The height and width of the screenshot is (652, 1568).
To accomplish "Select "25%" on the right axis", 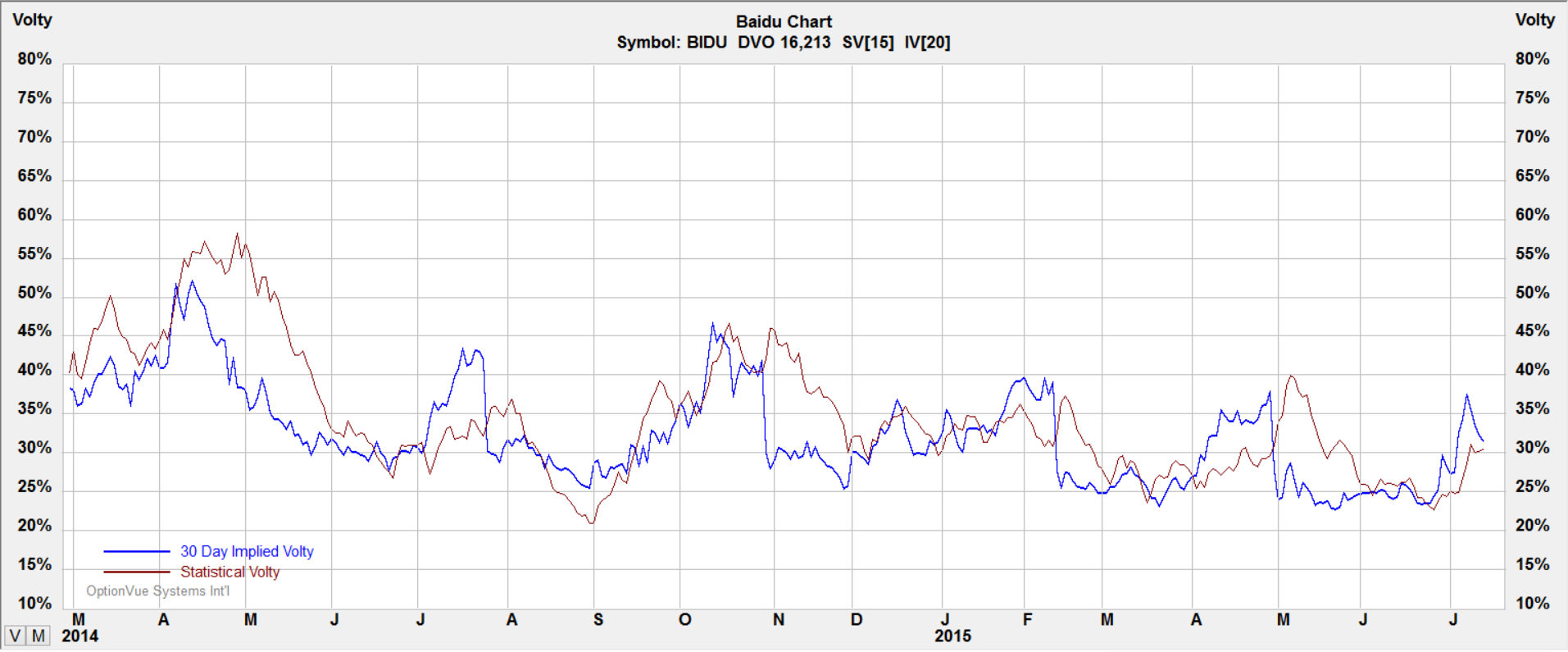I will coord(1533,487).
